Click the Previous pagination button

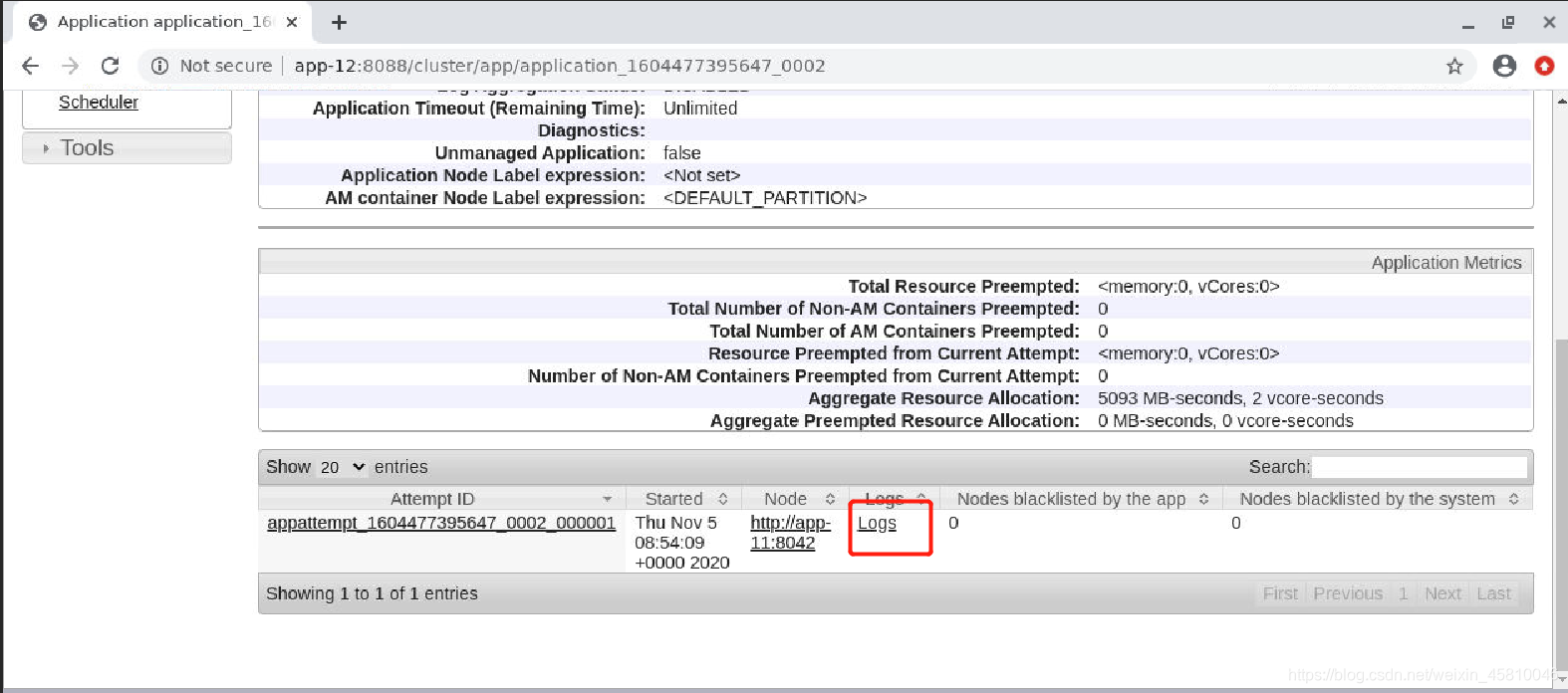[x=1348, y=593]
